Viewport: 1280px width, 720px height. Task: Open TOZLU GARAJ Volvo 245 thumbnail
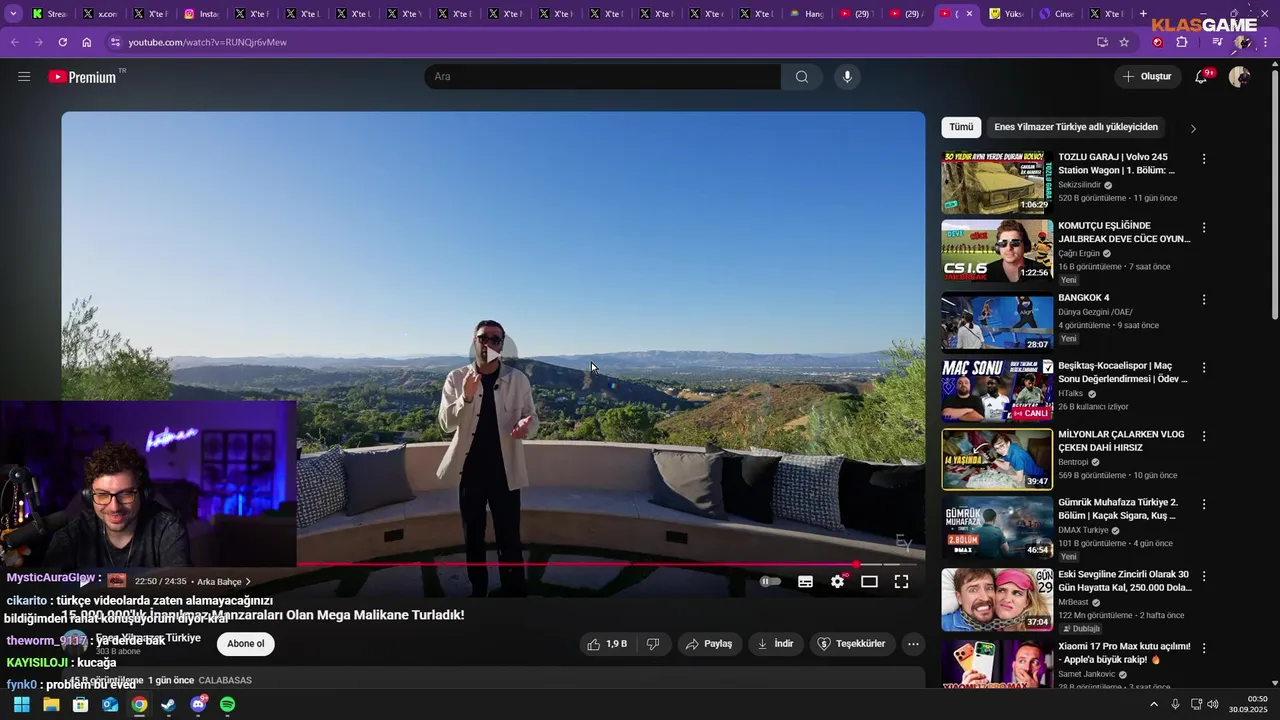pyautogui.click(x=997, y=182)
